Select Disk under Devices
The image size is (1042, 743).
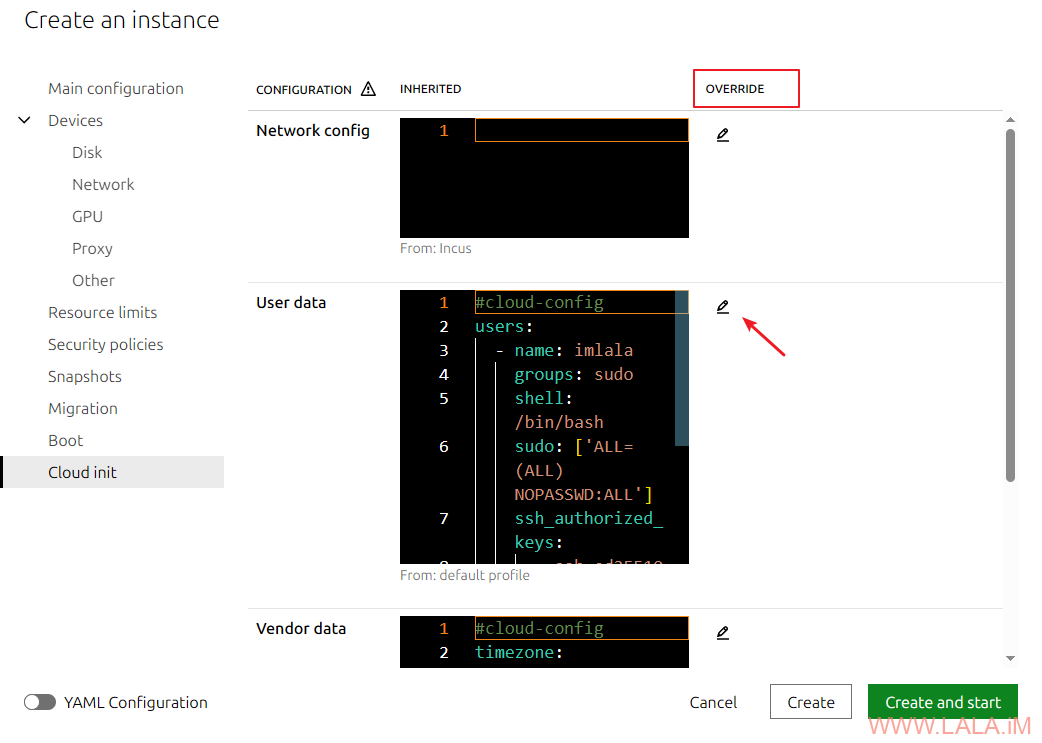pyautogui.click(x=87, y=152)
